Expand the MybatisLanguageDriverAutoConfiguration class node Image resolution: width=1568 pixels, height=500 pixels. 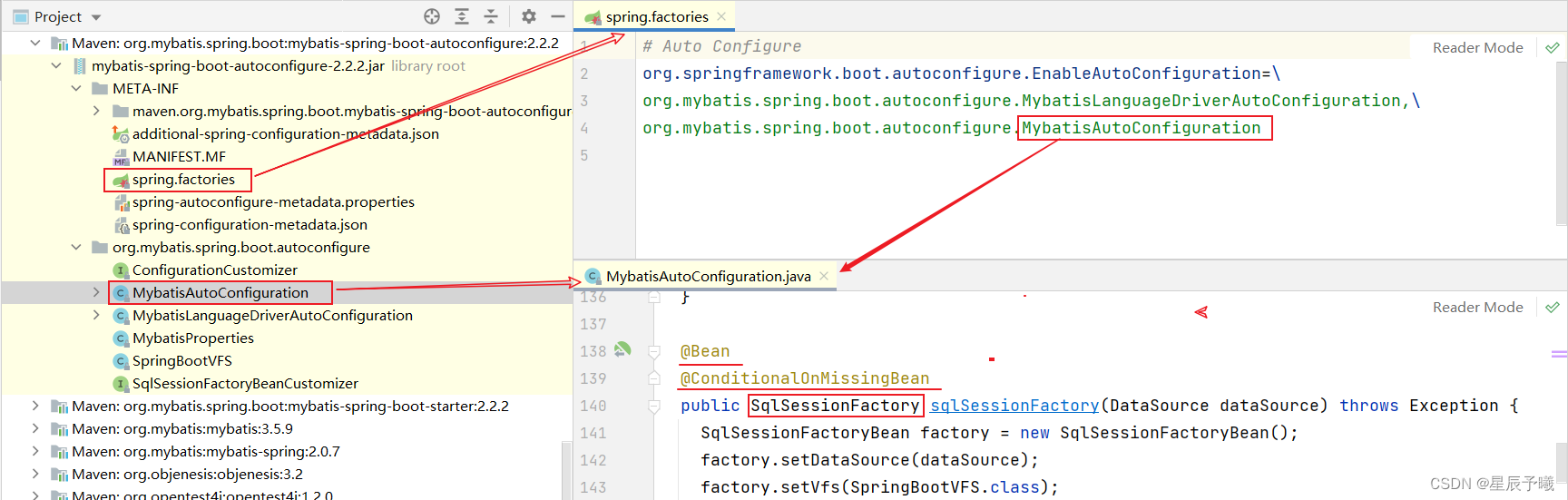(96, 315)
